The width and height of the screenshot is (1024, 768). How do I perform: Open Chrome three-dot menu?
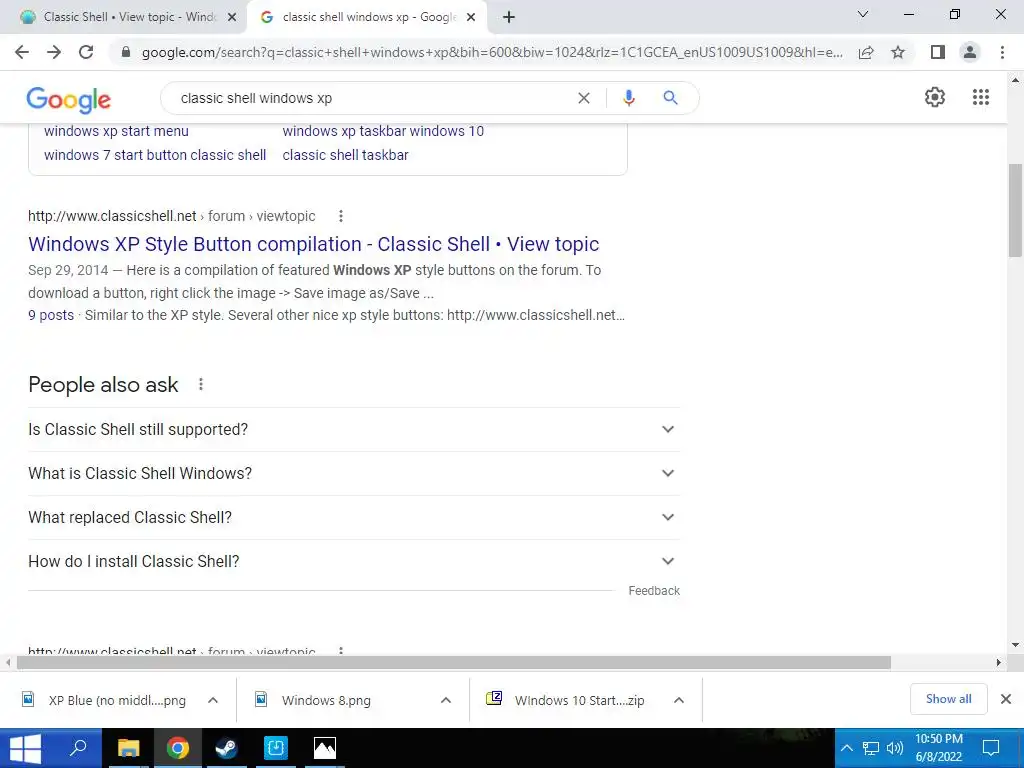coord(1002,52)
